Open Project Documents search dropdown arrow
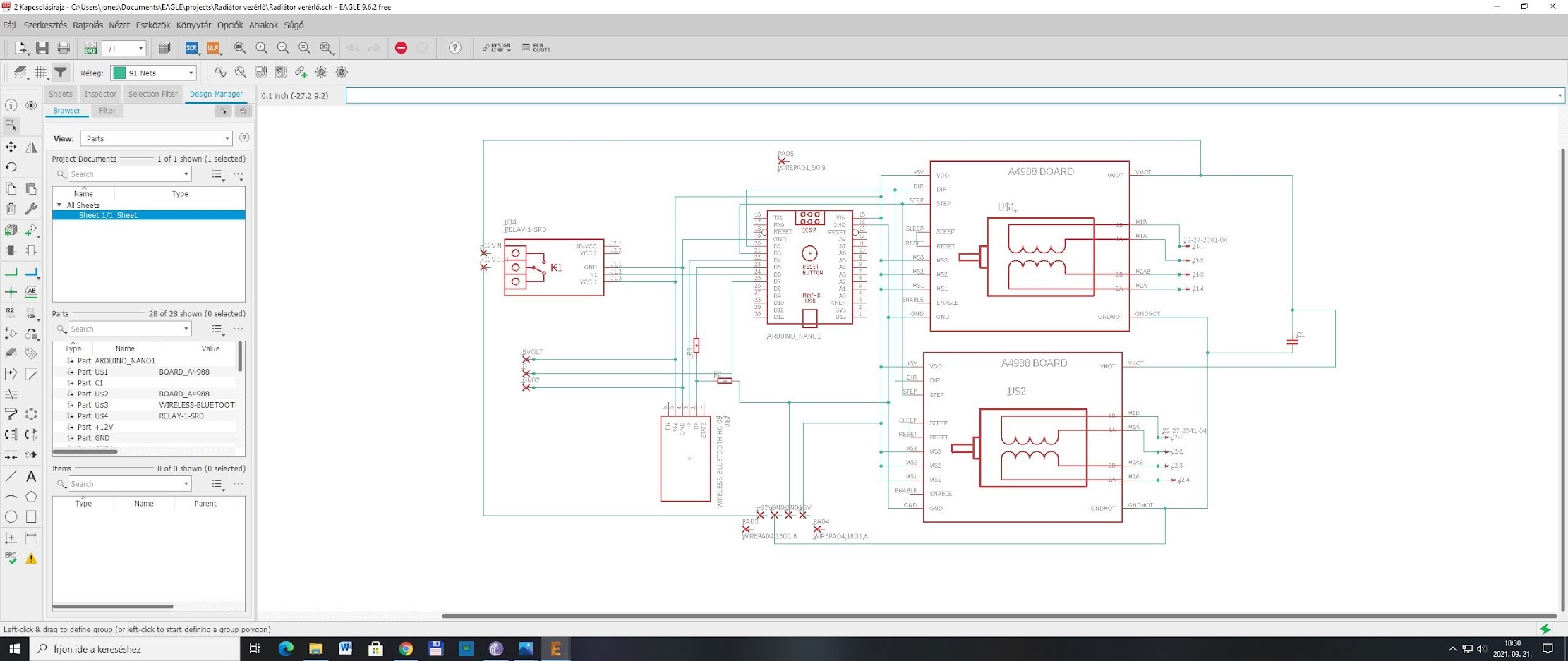Screen dimensions: 1568x661 (x=186, y=174)
